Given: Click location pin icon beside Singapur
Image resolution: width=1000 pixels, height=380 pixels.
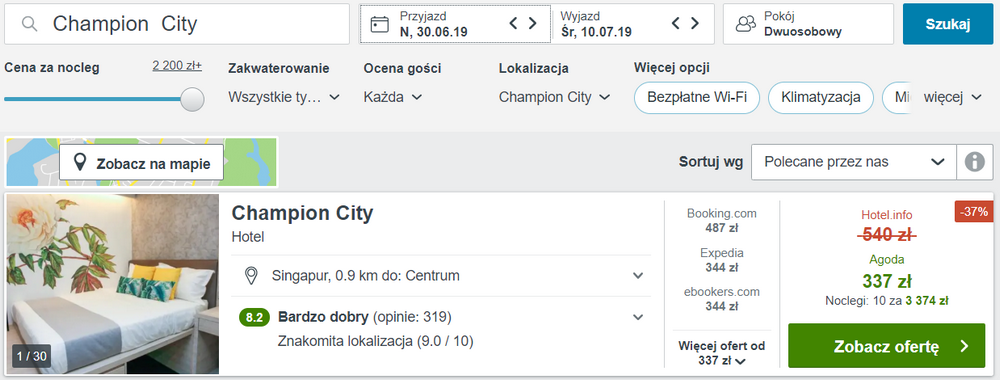Looking at the screenshot, I should (x=251, y=276).
